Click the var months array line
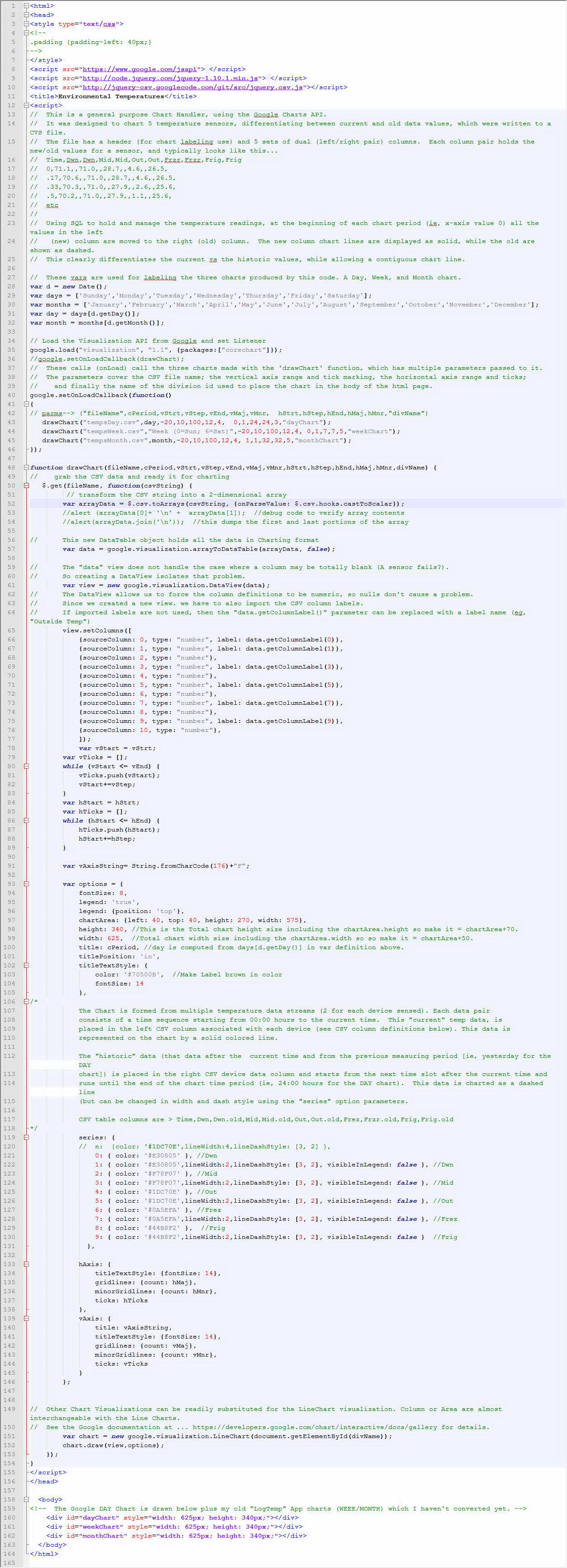567x1568 pixels. (284, 304)
